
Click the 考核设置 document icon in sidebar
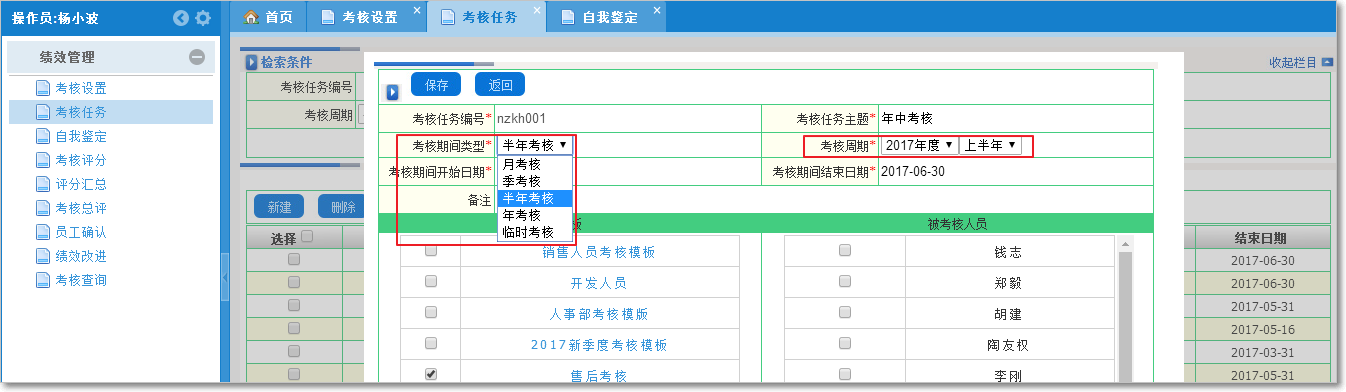coord(43,88)
